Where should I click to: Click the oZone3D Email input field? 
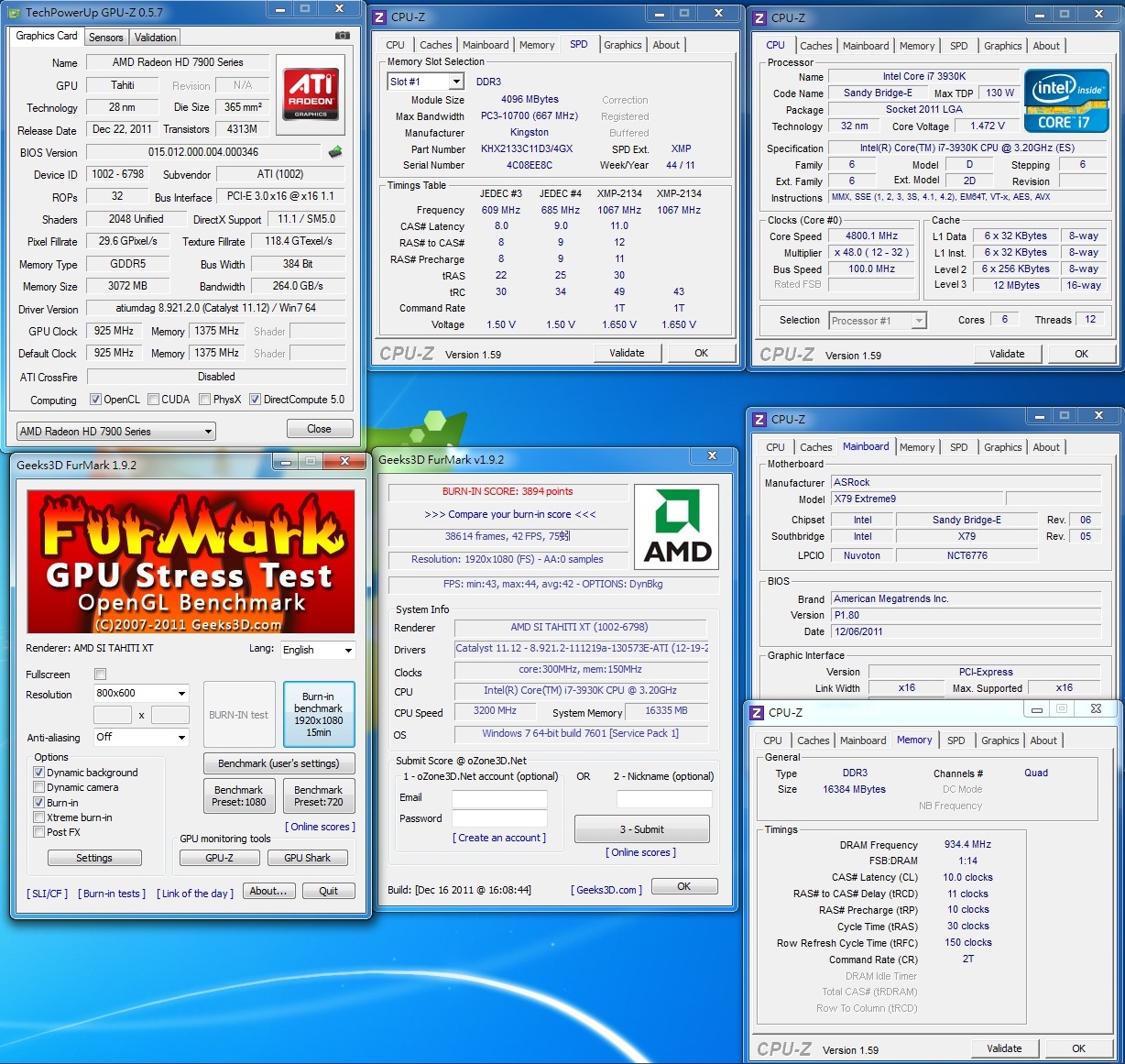coord(499,798)
